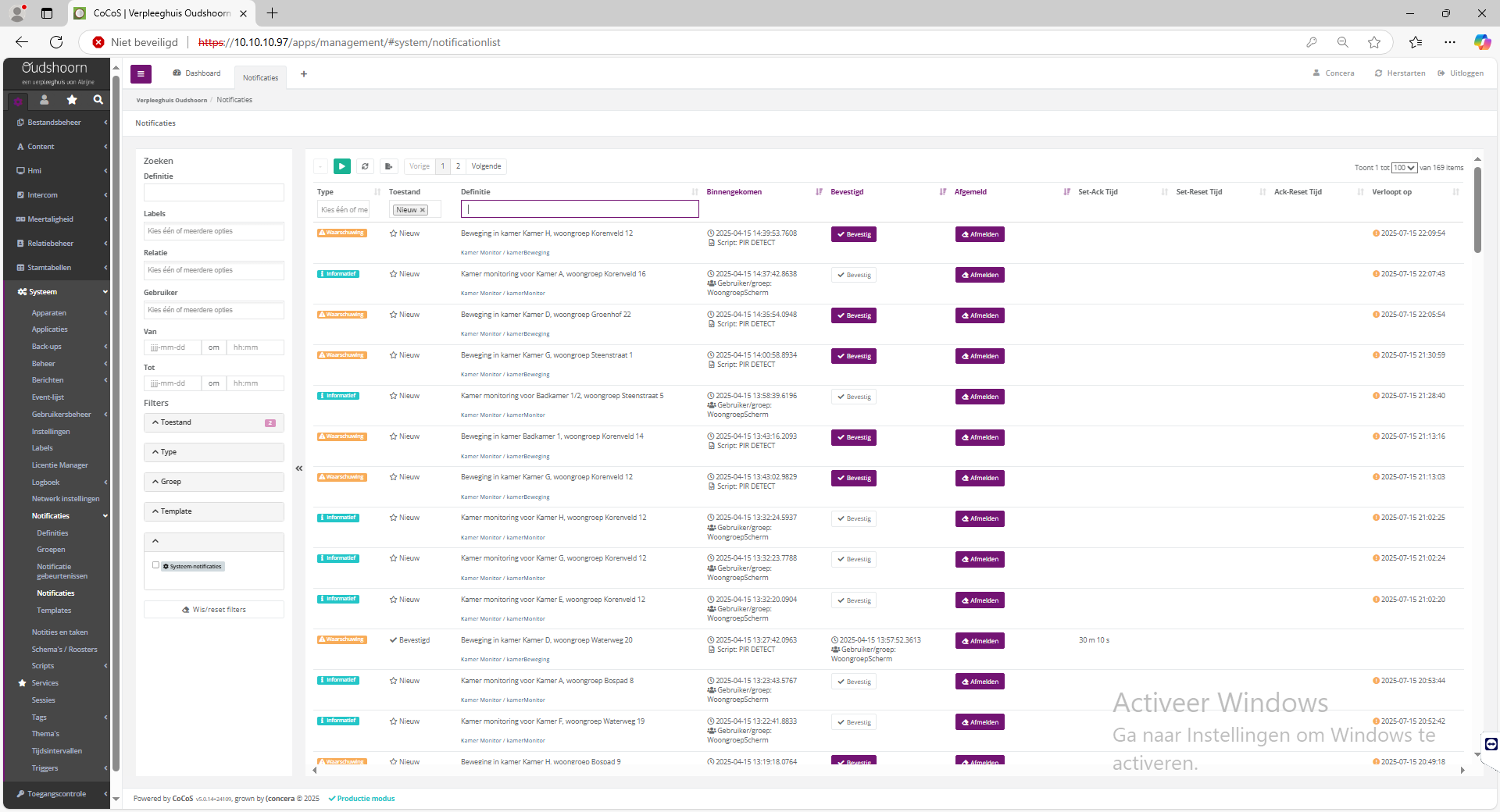This screenshot has height=812, width=1500.
Task: Toggle the purple hamburger menu button
Action: [x=141, y=74]
